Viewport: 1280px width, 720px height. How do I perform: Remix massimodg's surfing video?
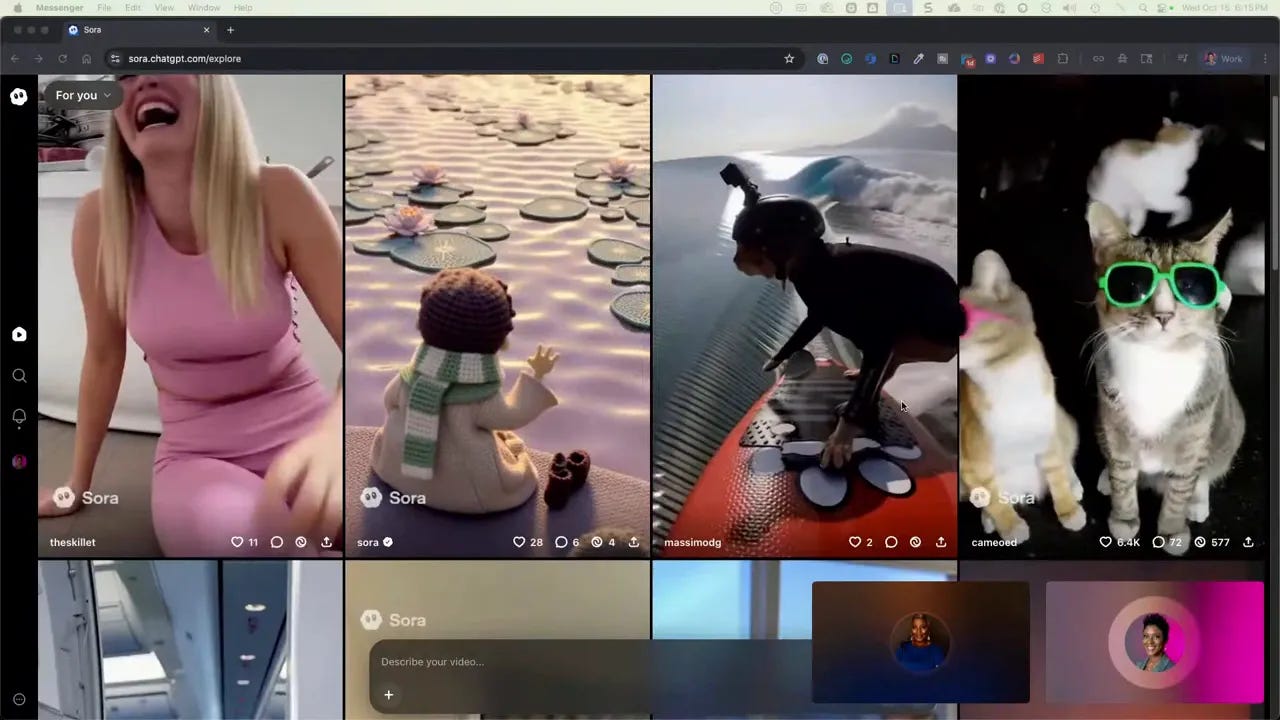(x=915, y=542)
